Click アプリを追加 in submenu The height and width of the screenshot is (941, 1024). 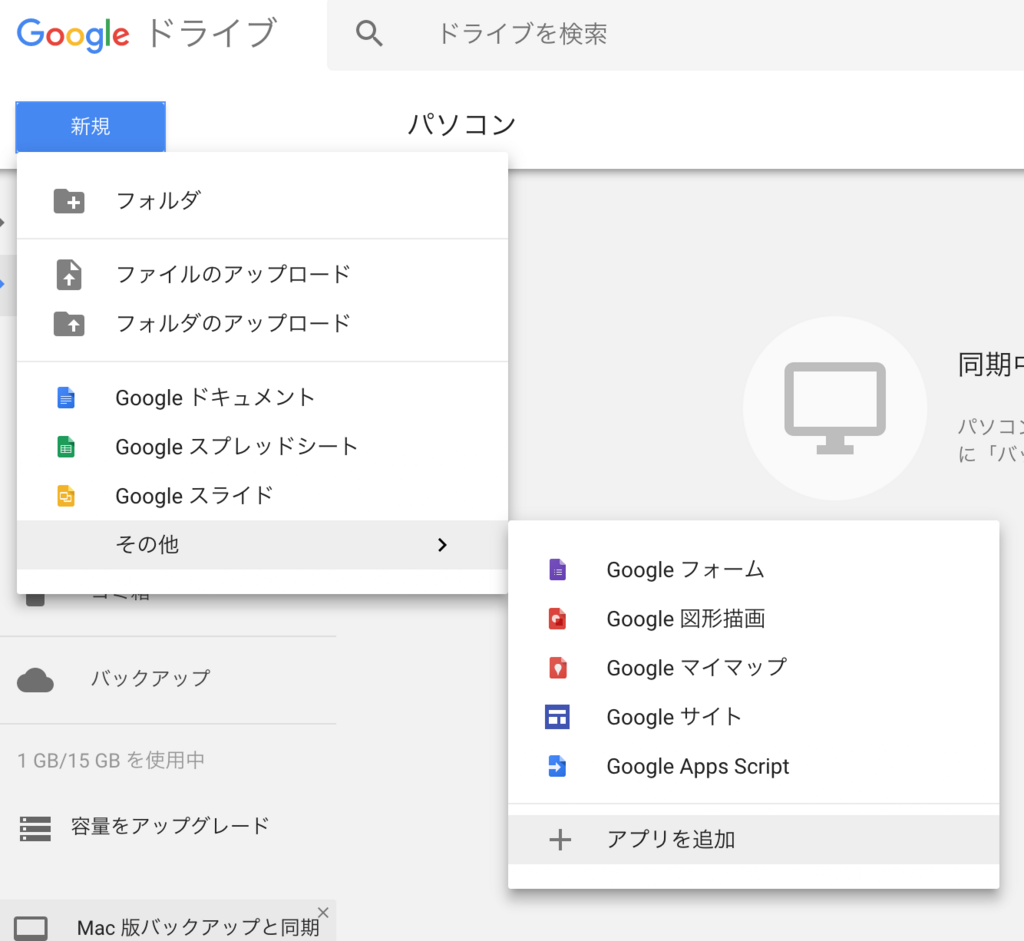[x=754, y=839]
